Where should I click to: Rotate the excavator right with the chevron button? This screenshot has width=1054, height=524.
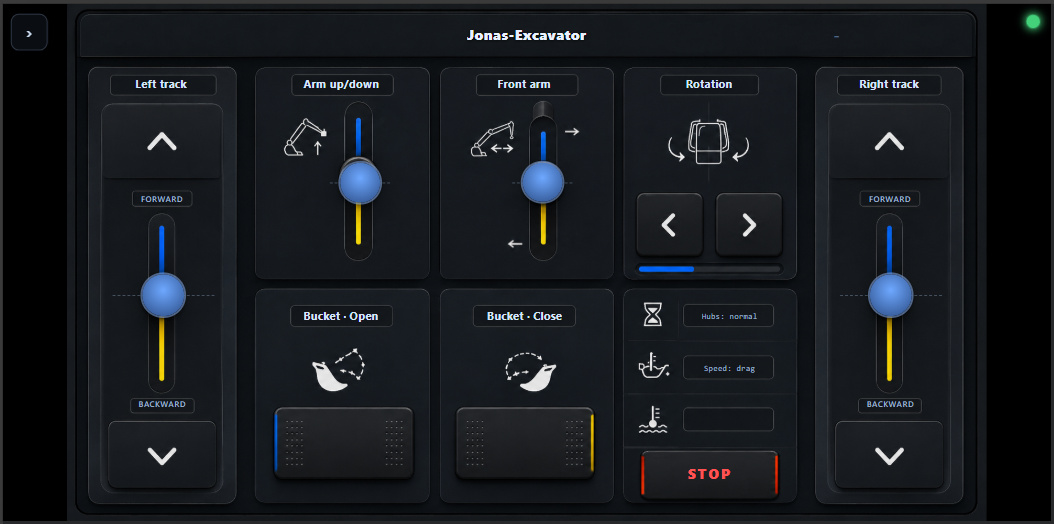[749, 225]
